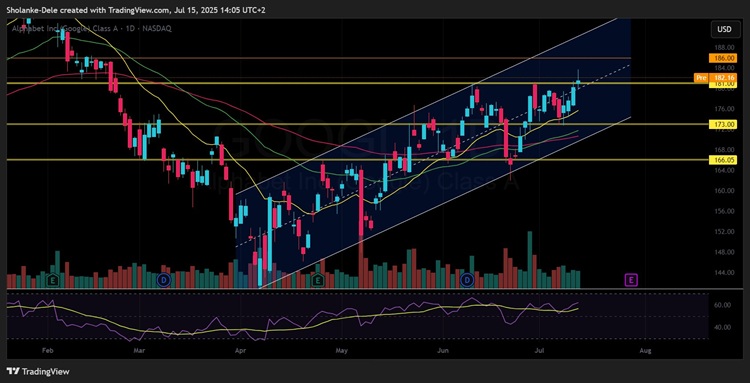Click the TradingView logo
Viewport: 750px width, 383px height.
pos(38,372)
